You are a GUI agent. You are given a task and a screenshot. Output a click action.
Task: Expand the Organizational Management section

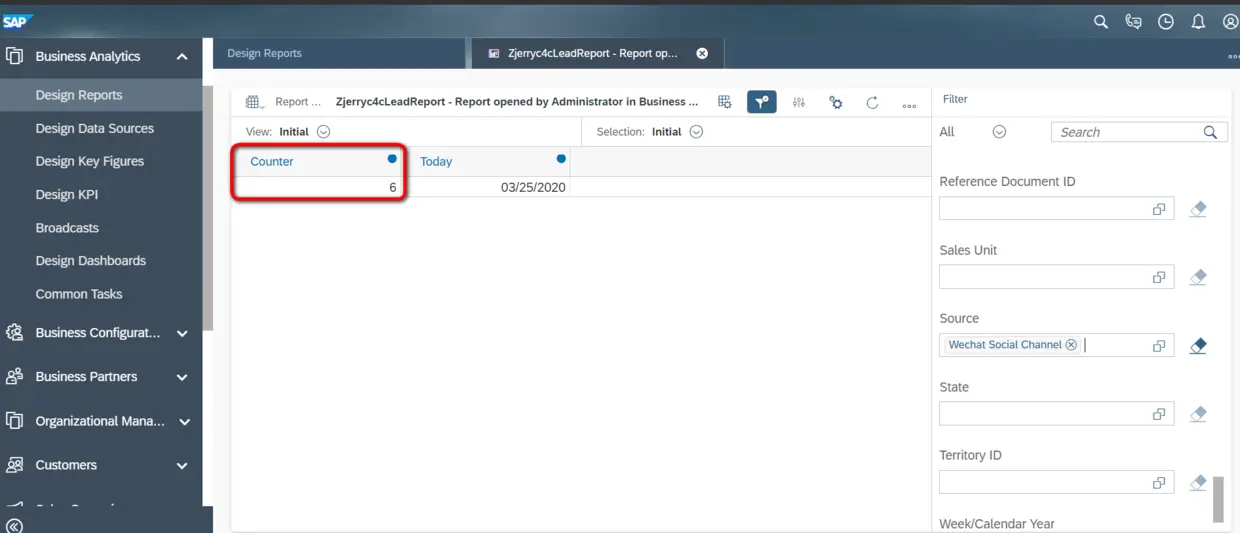[x=184, y=422]
